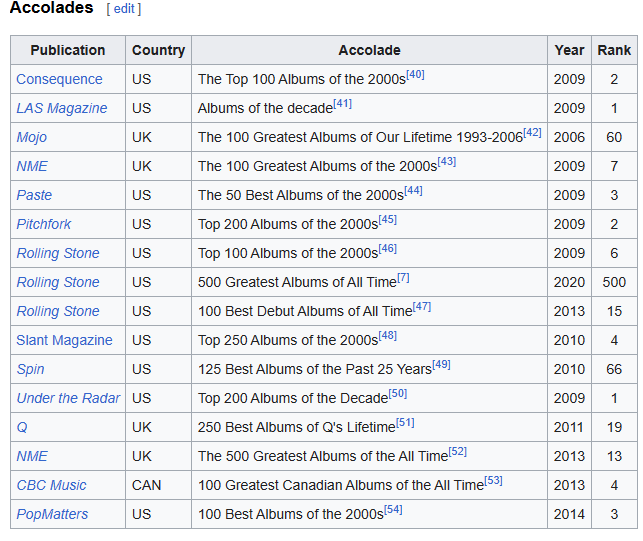The image size is (643, 541).
Task: Jump to citation reference 44
Action: tap(413, 191)
